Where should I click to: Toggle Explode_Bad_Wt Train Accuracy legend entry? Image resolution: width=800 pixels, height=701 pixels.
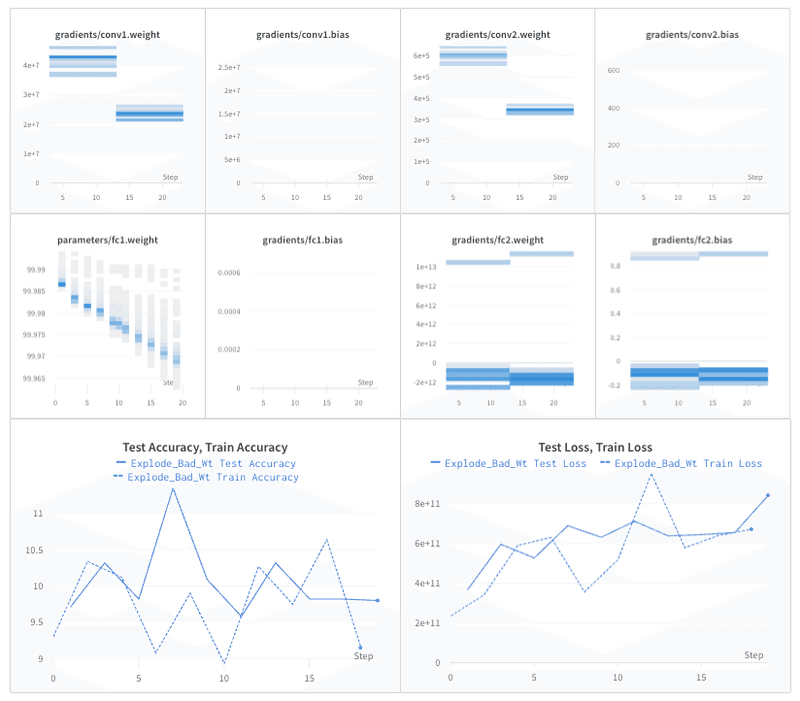[x=206, y=477]
